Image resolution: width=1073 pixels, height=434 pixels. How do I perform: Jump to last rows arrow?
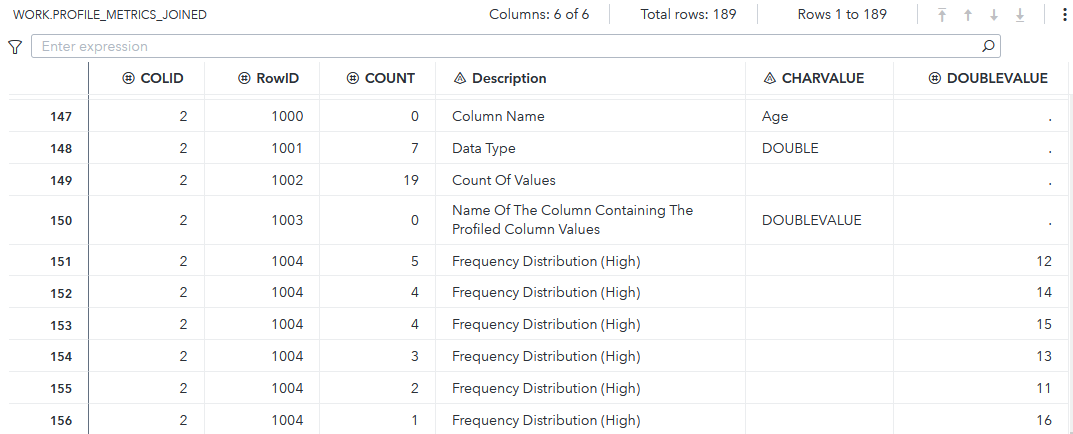pos(1020,15)
